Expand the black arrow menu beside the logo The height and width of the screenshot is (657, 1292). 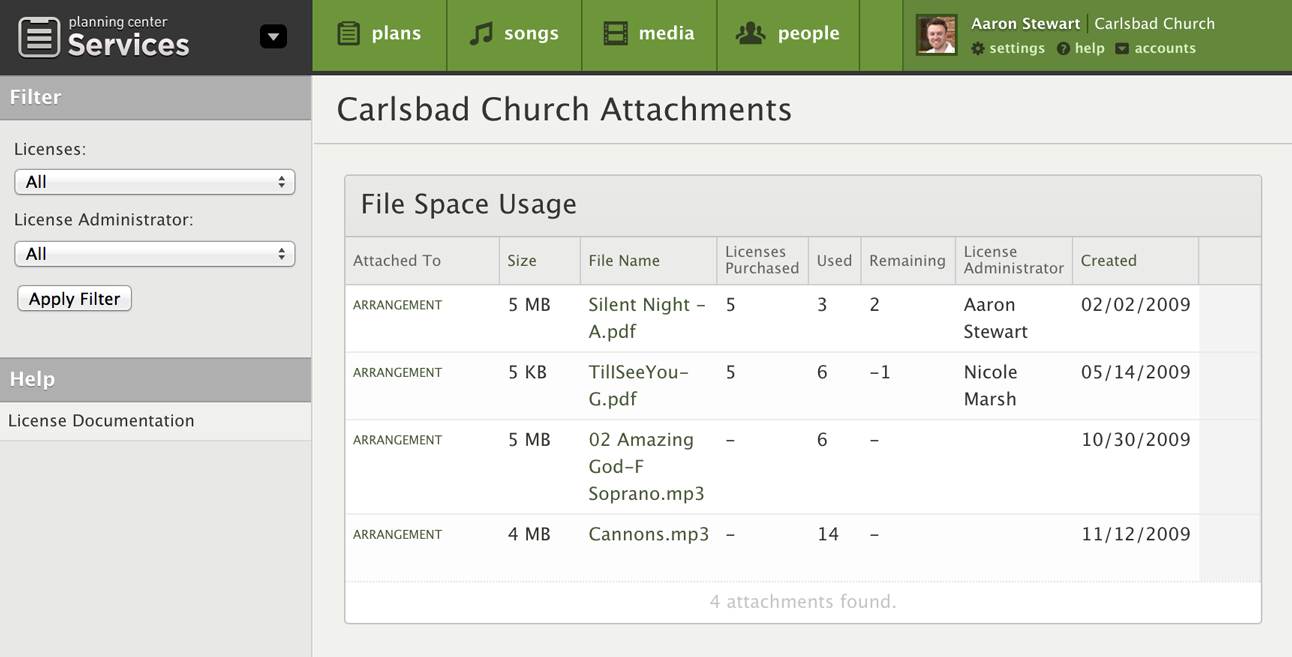tap(273, 36)
